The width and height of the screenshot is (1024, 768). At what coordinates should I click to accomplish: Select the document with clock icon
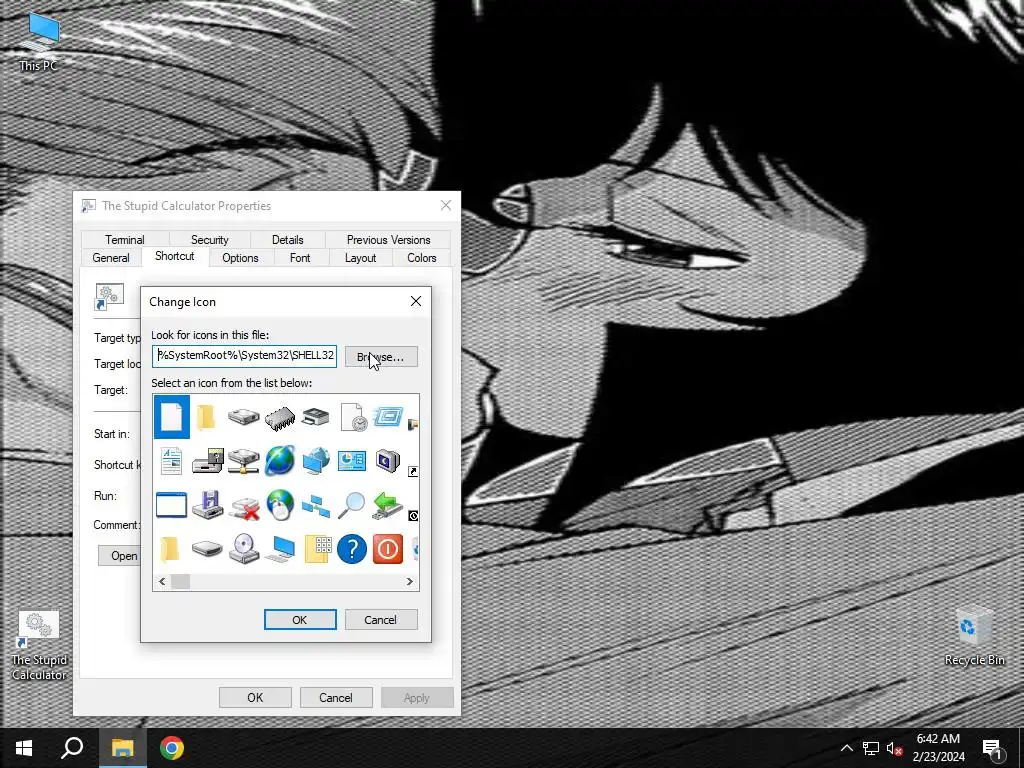353,417
